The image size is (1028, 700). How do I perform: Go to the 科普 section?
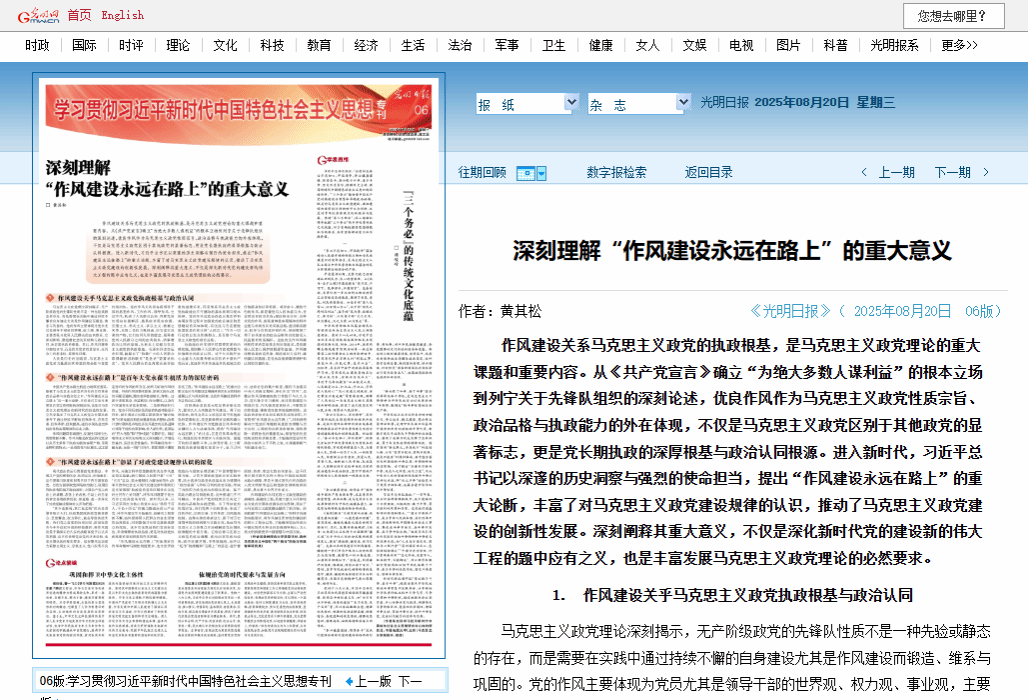coord(835,45)
